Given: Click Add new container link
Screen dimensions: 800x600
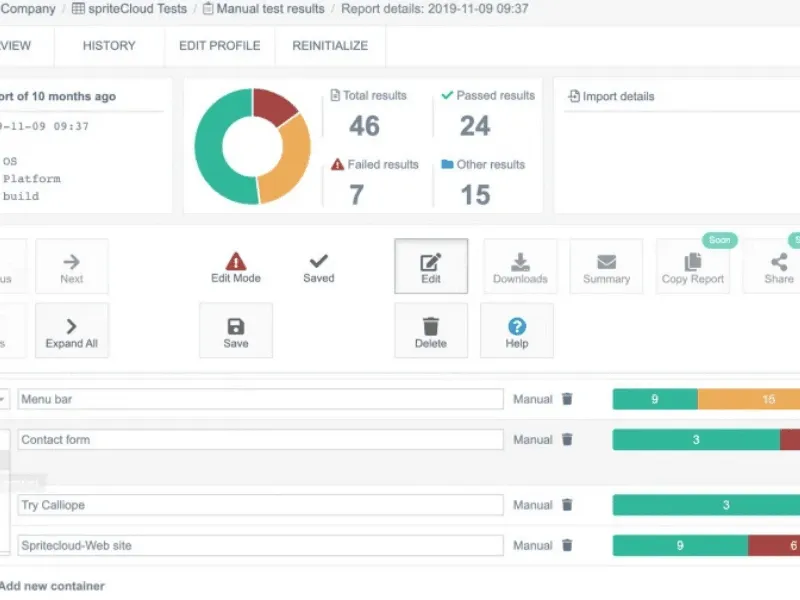Looking at the screenshot, I should (52, 586).
